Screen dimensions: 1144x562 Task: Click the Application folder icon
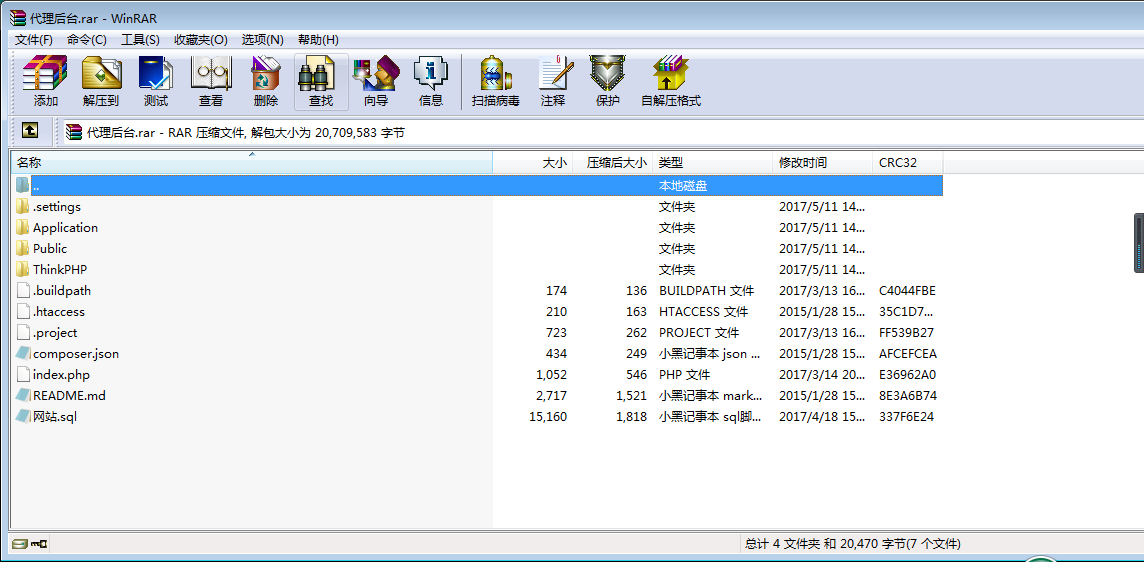click(x=23, y=228)
